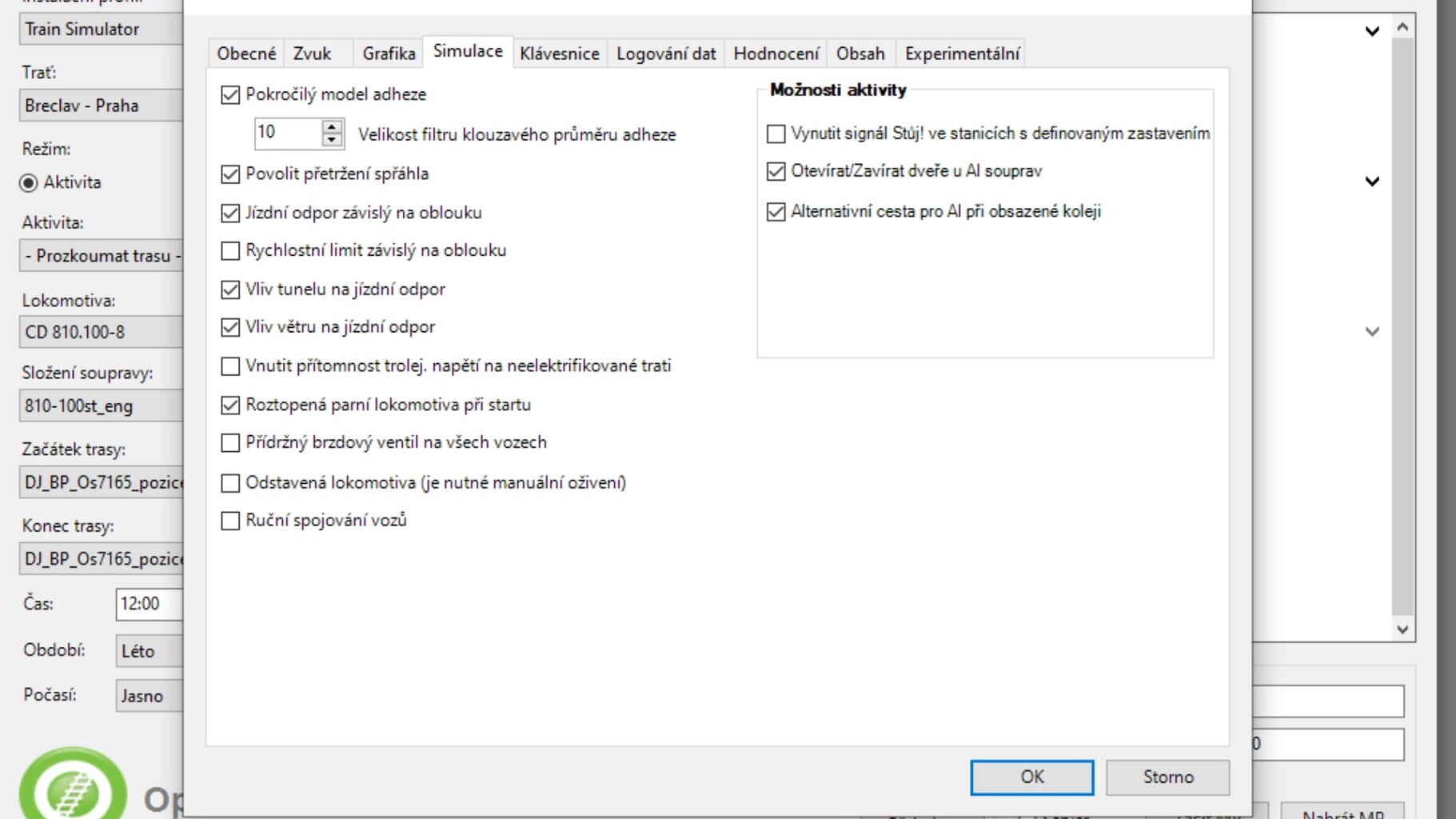Click the 12:00 time field

point(150,604)
